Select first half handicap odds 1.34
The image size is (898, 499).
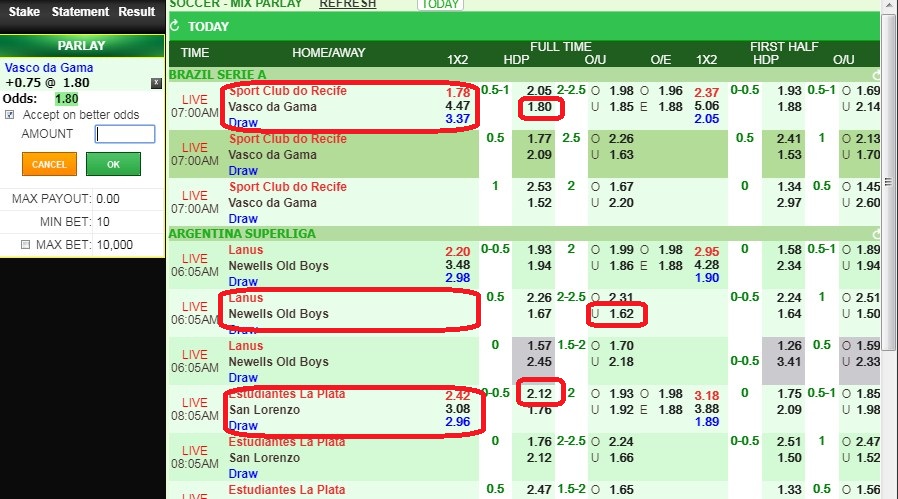pos(789,187)
